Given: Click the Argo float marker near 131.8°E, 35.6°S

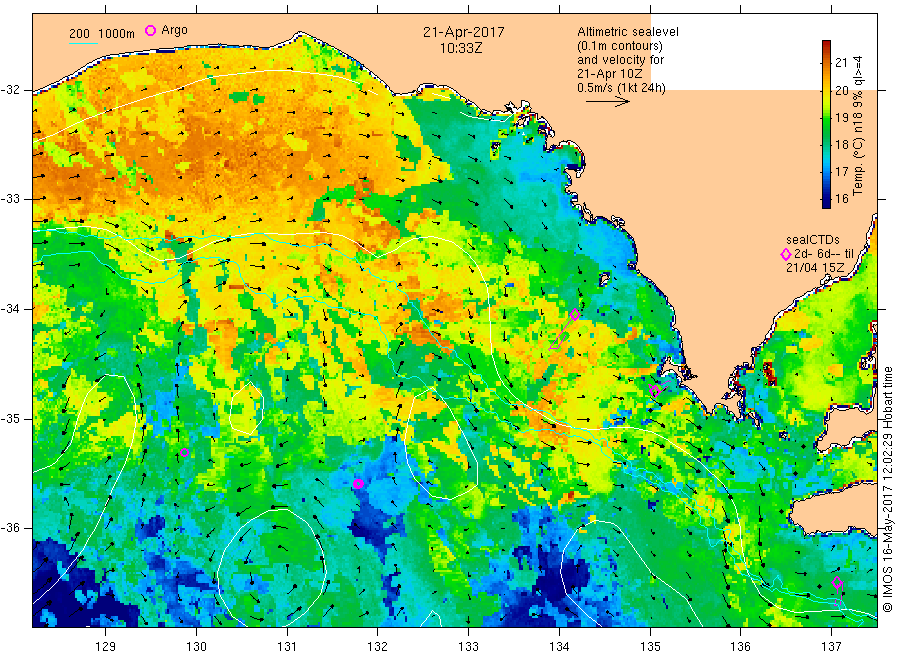Looking at the screenshot, I should tap(358, 484).
